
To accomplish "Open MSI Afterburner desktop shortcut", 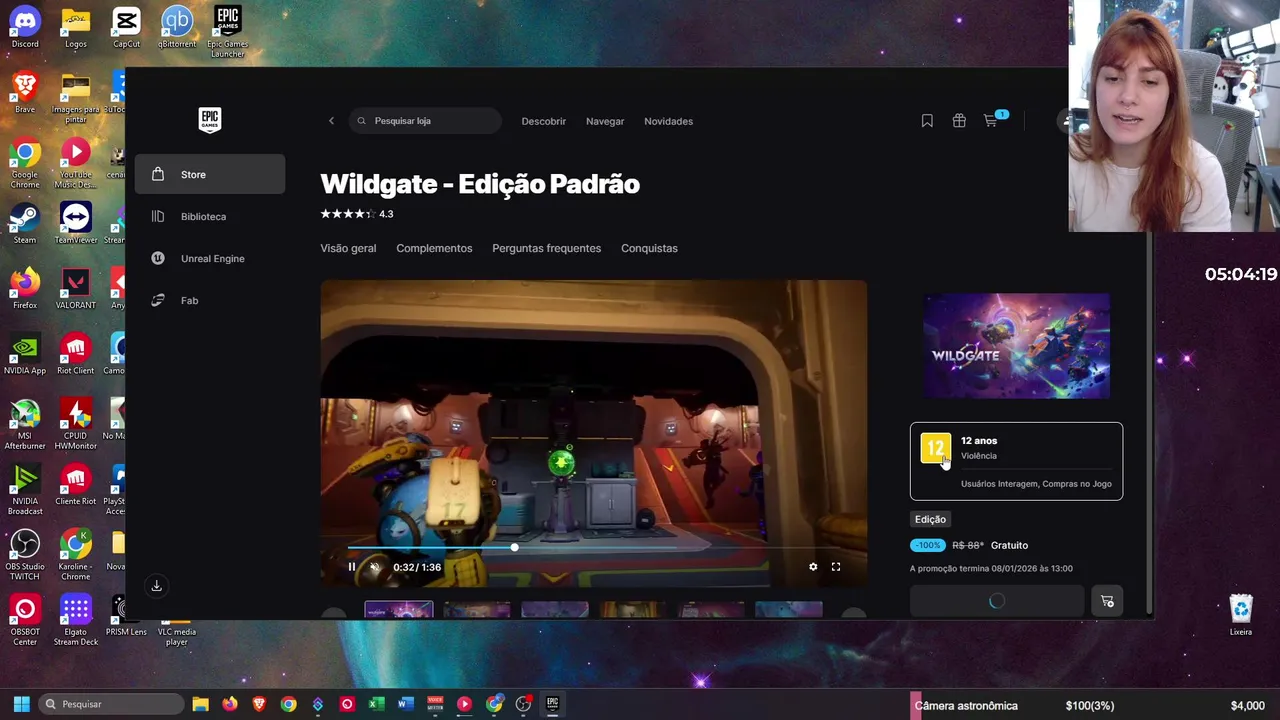I will pos(25,424).
